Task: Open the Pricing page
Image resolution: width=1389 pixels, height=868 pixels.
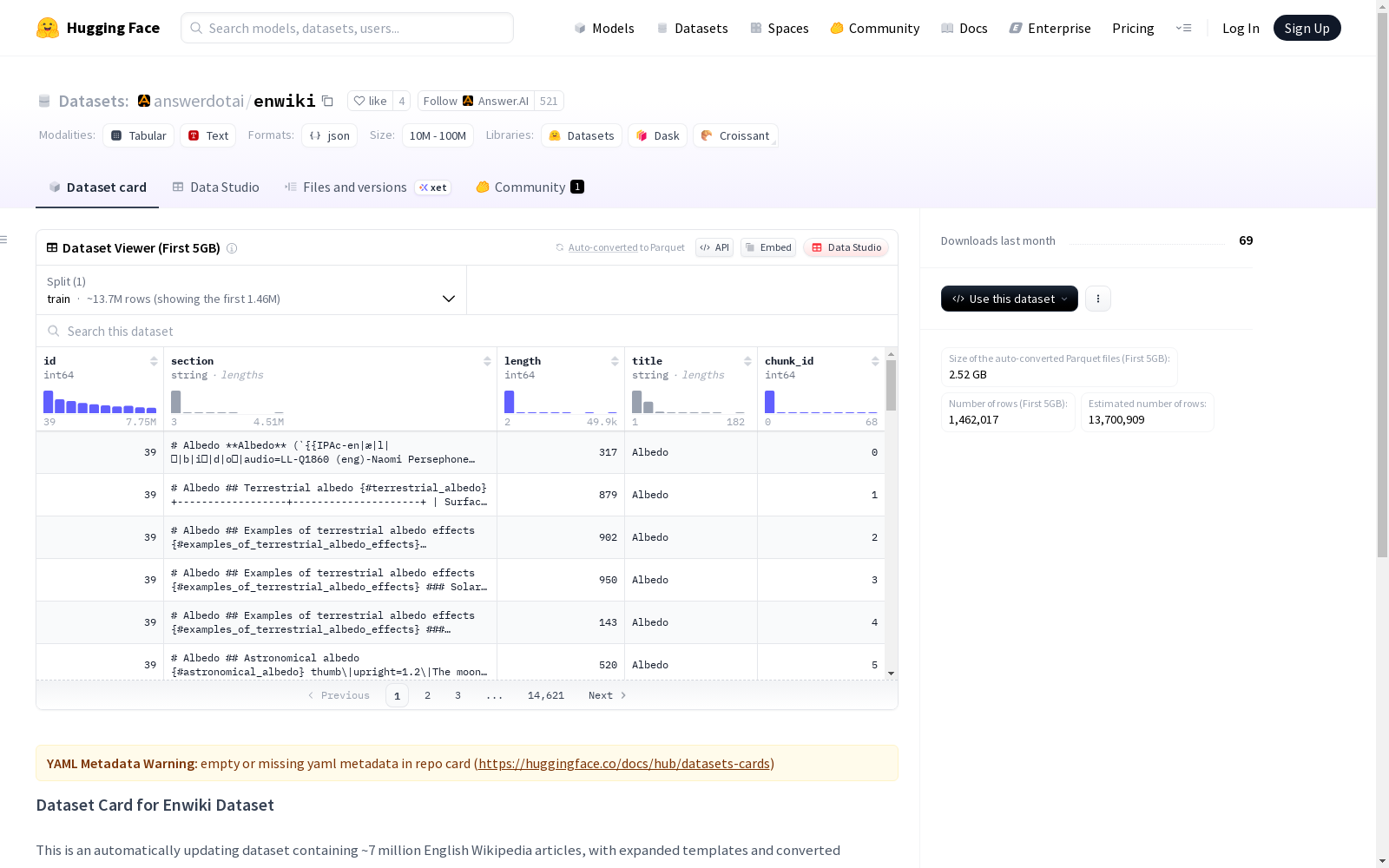Action: coord(1133,28)
